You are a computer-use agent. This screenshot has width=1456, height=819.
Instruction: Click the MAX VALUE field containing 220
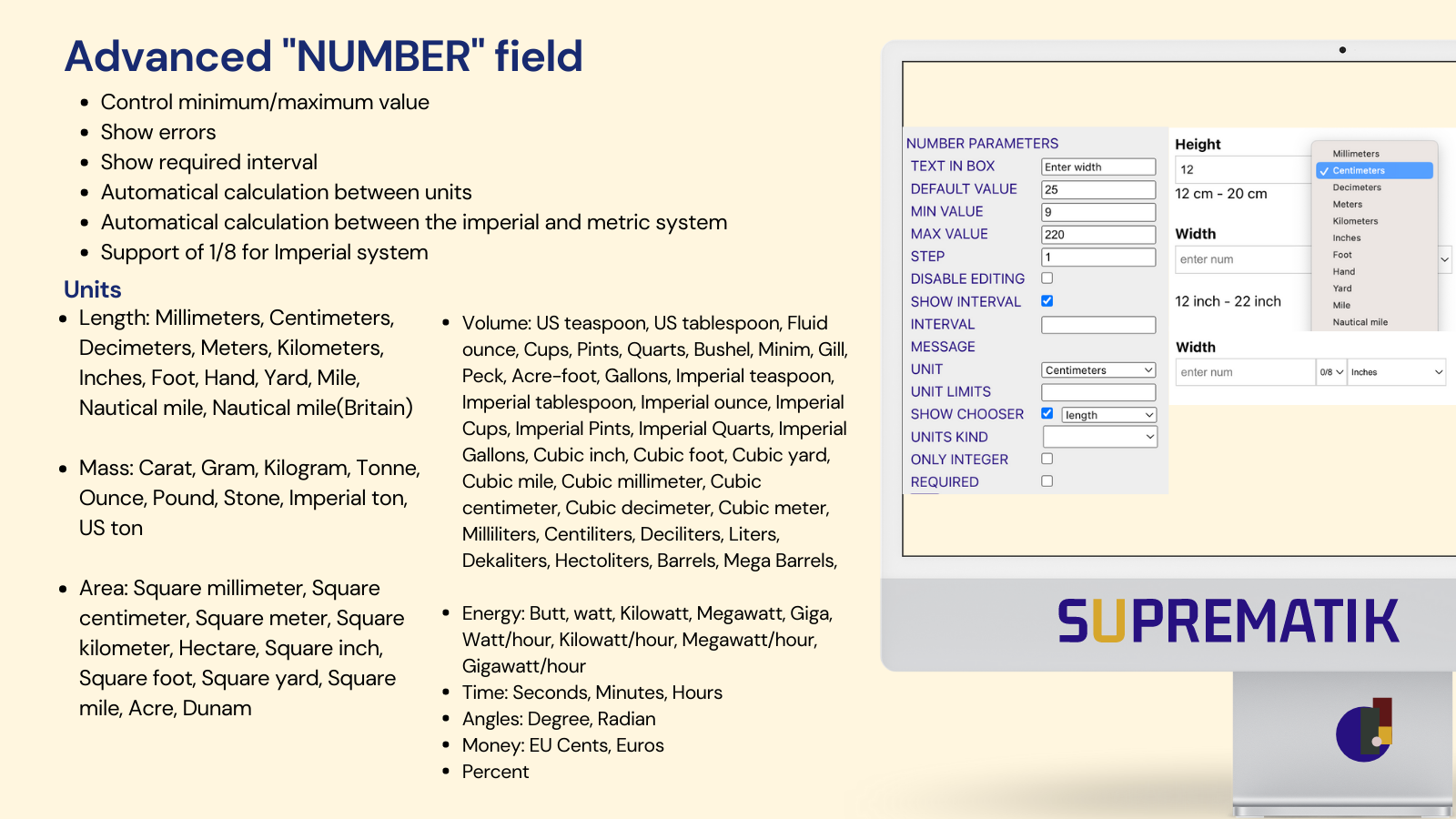coord(1098,234)
